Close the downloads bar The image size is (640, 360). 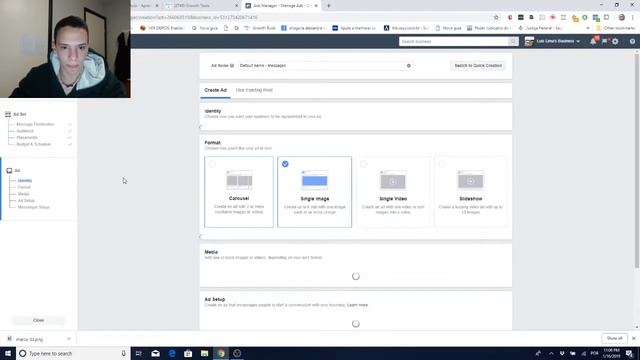(633, 339)
